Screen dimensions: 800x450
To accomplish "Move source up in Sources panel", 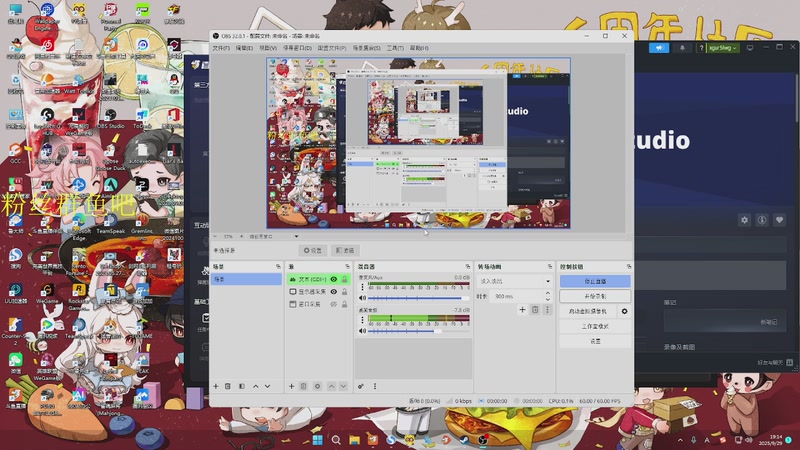I will (332, 386).
